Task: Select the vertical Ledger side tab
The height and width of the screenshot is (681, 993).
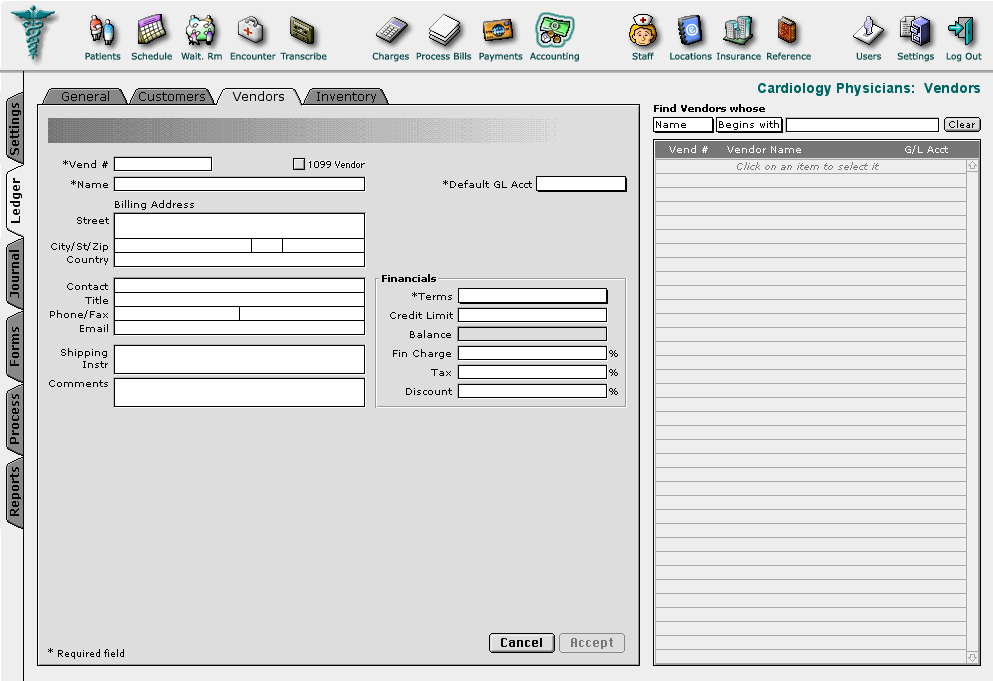Action: (15, 200)
